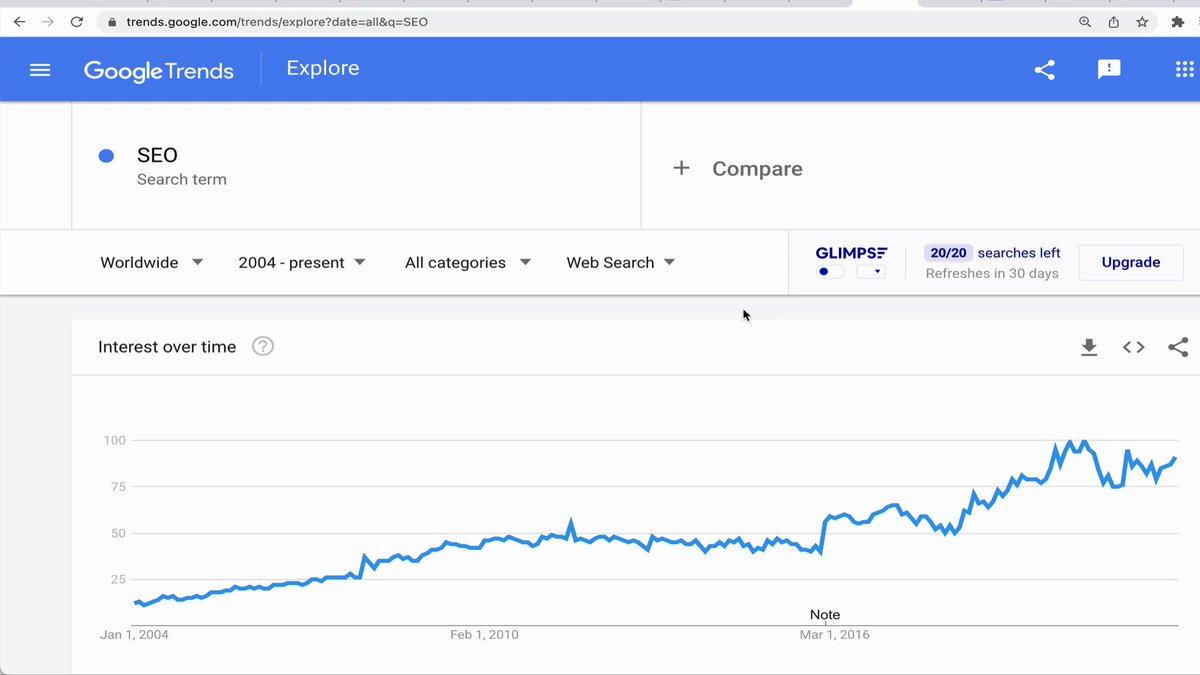Click the Jan 1, 2004 axis label
This screenshot has height=675, width=1200.
pos(135,634)
